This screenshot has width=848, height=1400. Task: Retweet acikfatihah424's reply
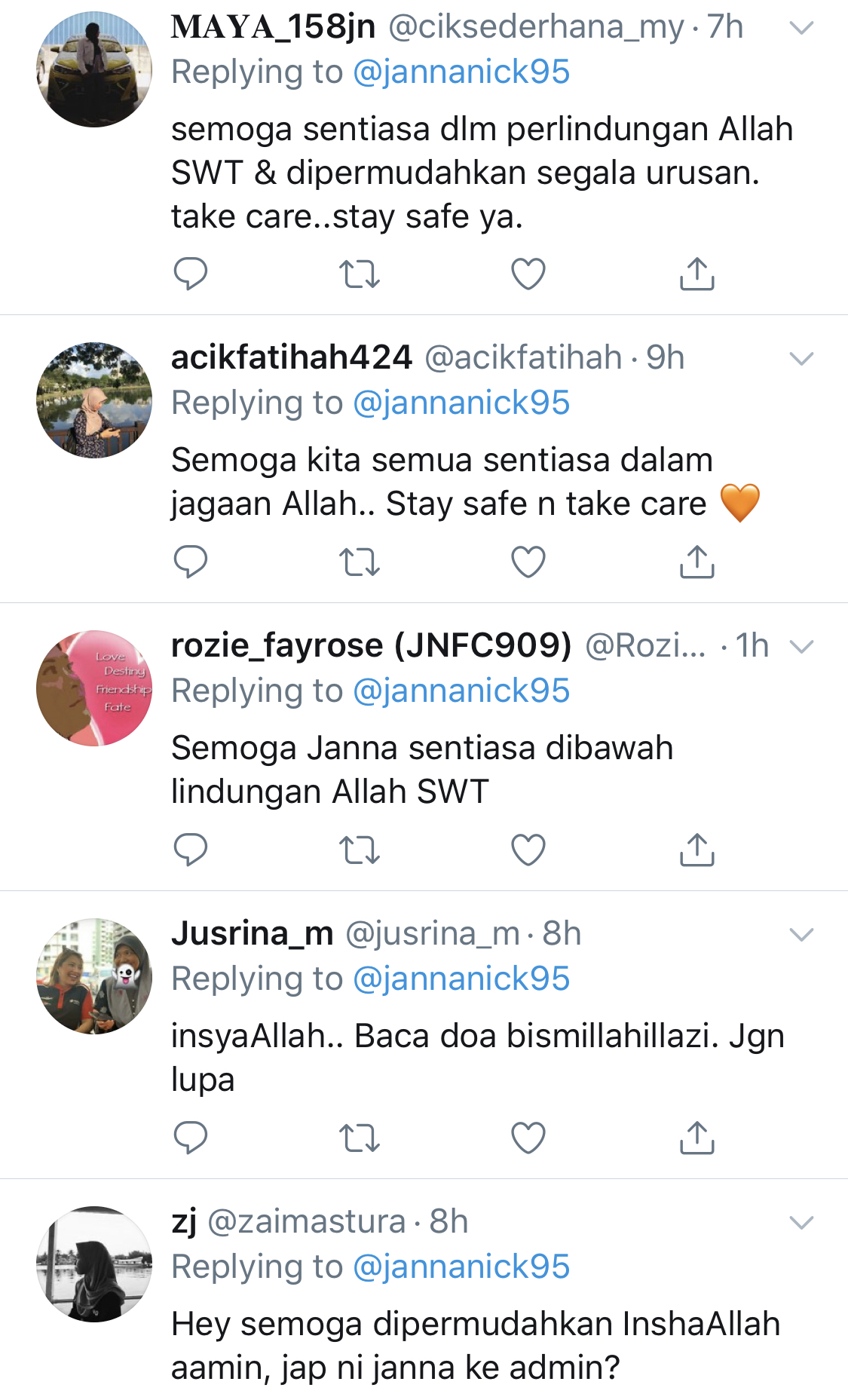[359, 562]
